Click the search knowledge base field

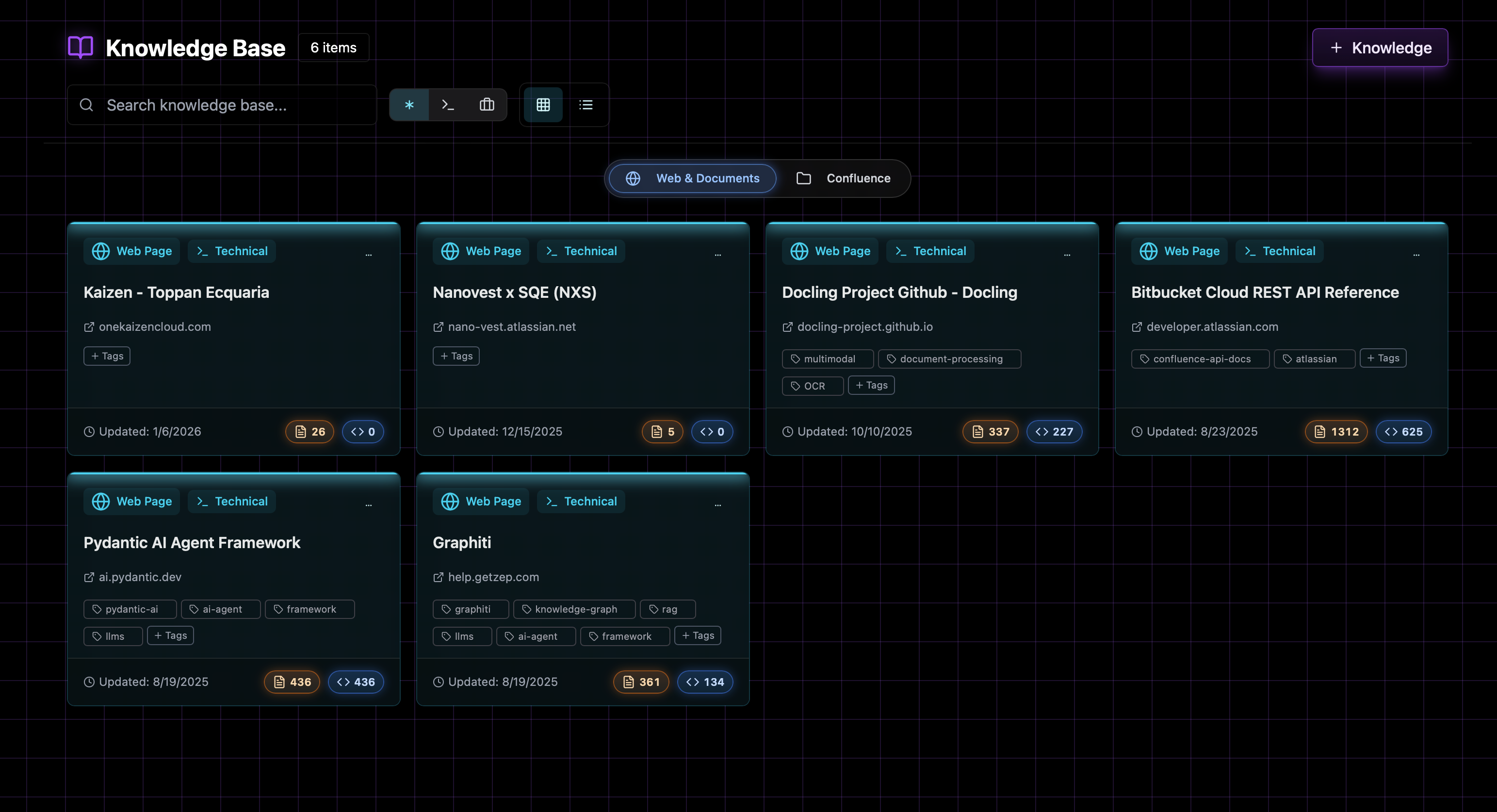tap(223, 105)
